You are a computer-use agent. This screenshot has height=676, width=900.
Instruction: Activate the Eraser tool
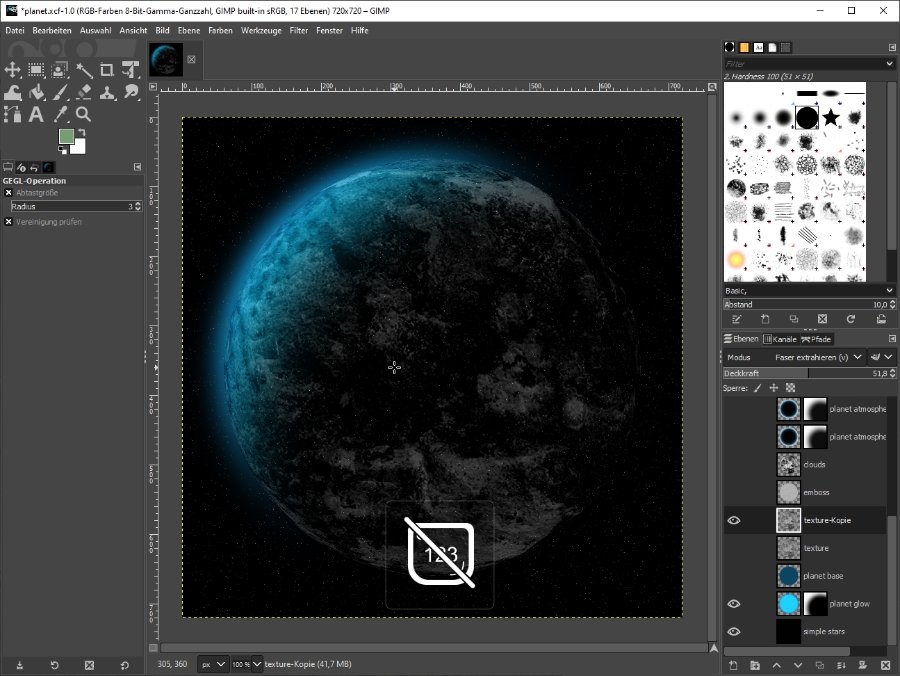click(83, 93)
